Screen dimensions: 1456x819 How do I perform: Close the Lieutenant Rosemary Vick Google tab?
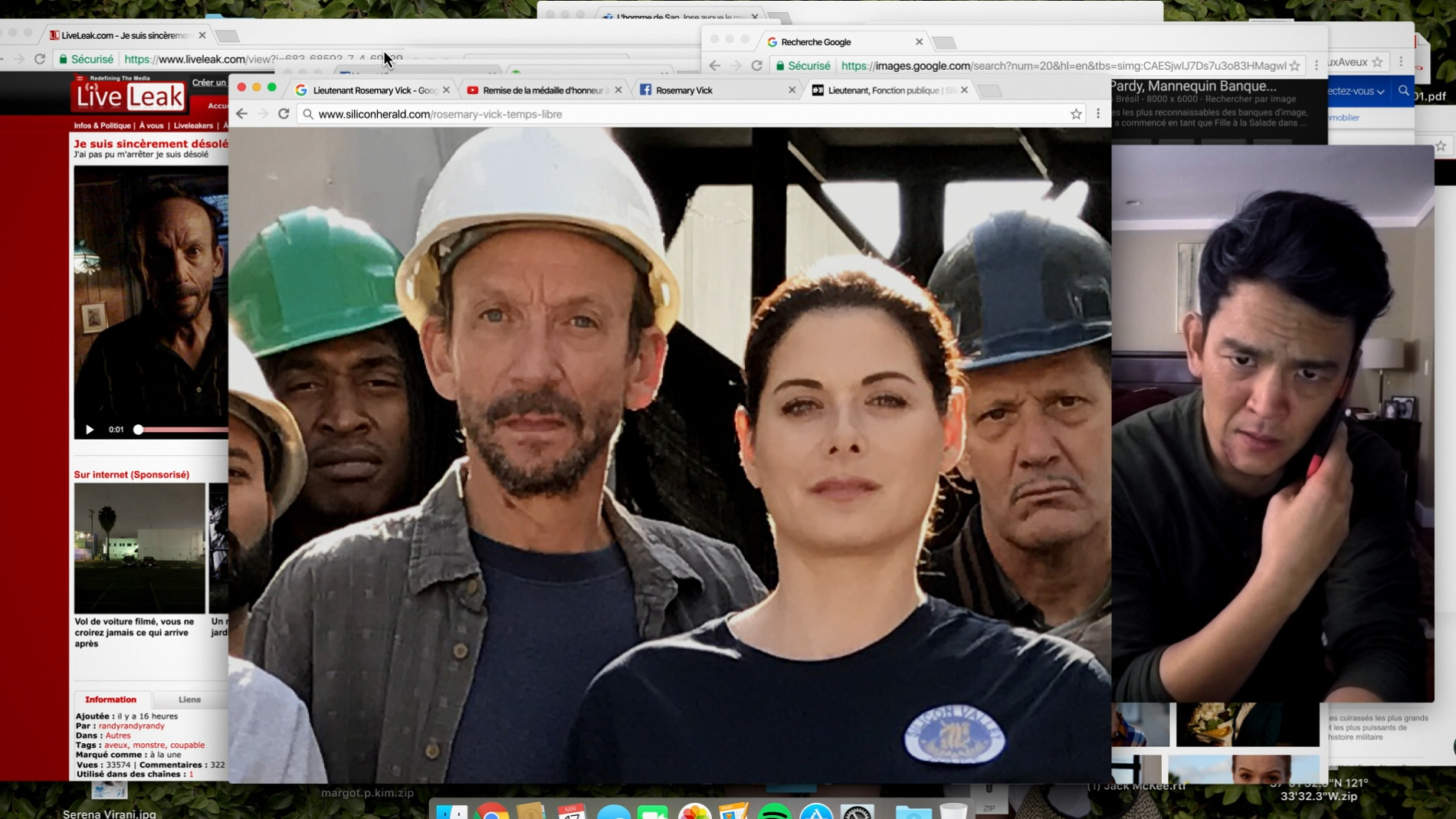pyautogui.click(x=446, y=90)
